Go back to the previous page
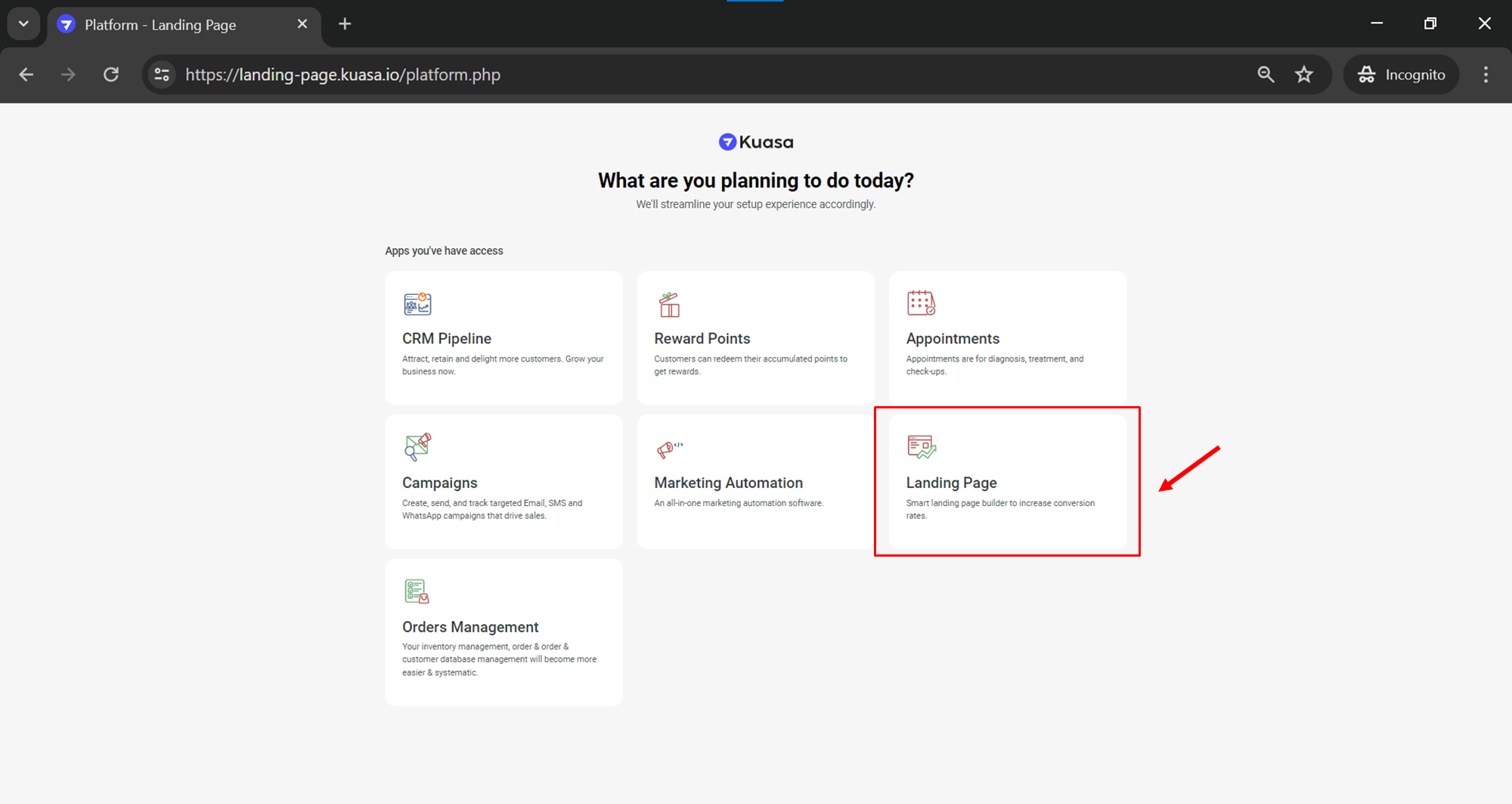This screenshot has height=804, width=1512. [x=26, y=75]
